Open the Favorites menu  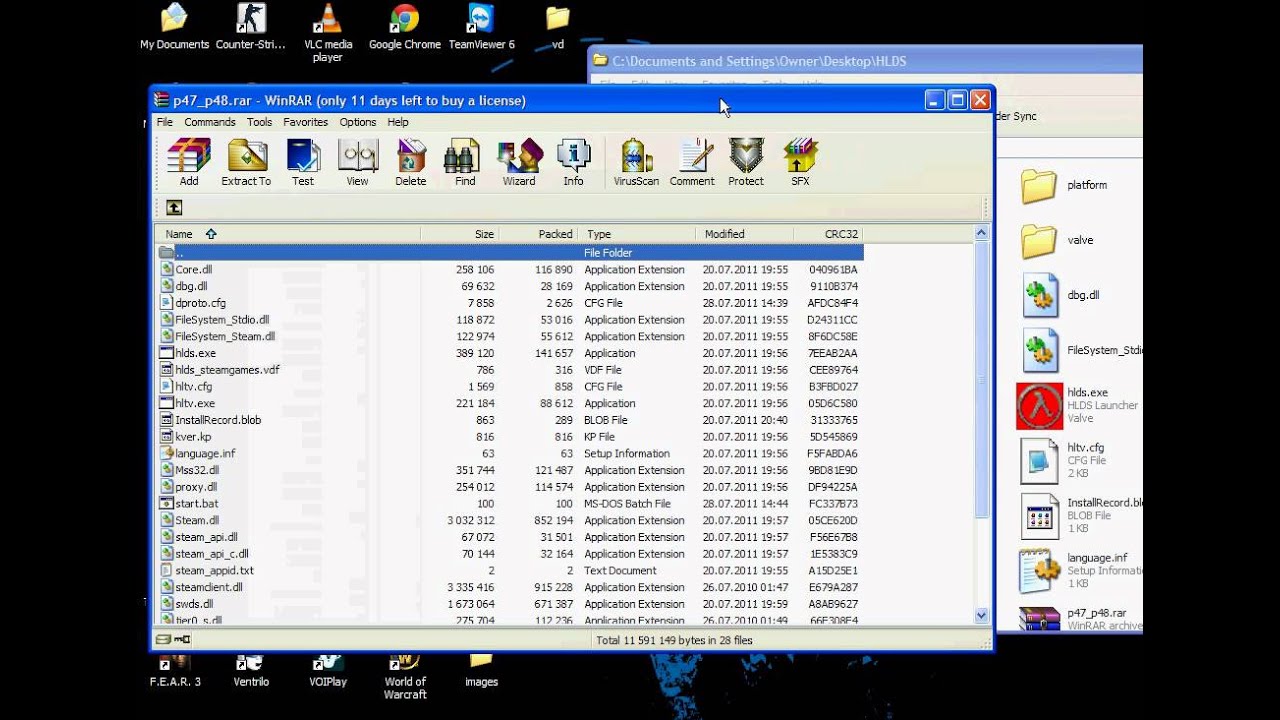(x=306, y=122)
